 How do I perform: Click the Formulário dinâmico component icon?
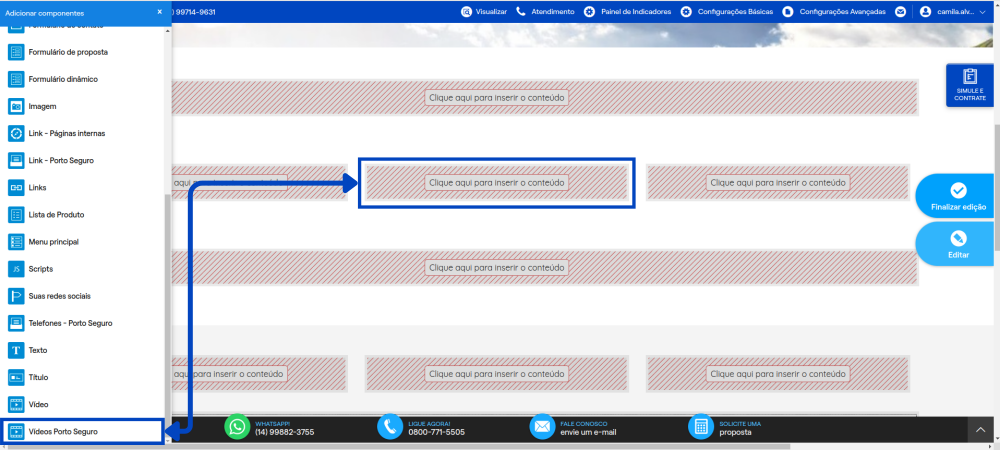pyautogui.click(x=16, y=79)
